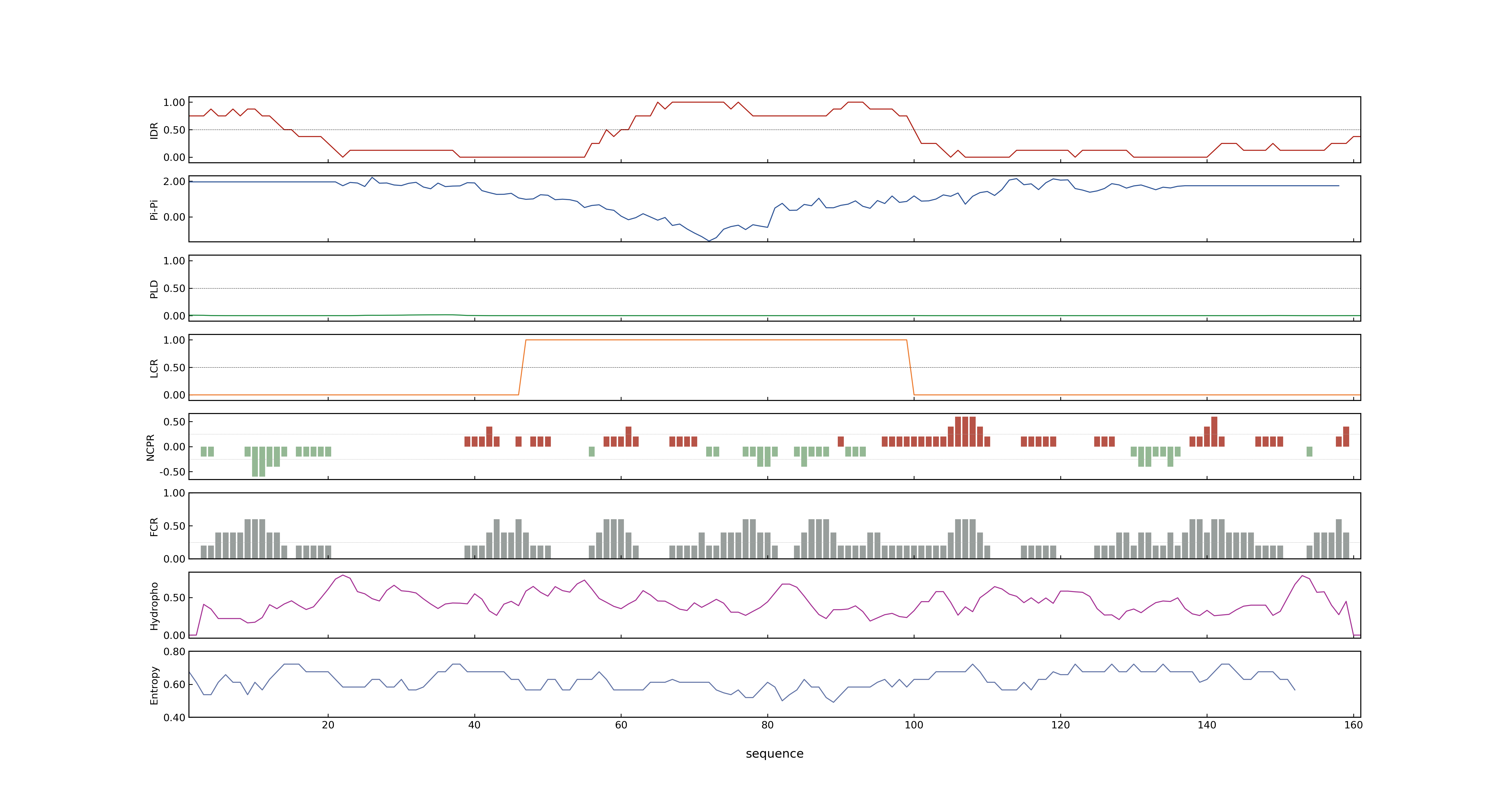Click the Hydropho peak near sequence 22

click(x=343, y=575)
